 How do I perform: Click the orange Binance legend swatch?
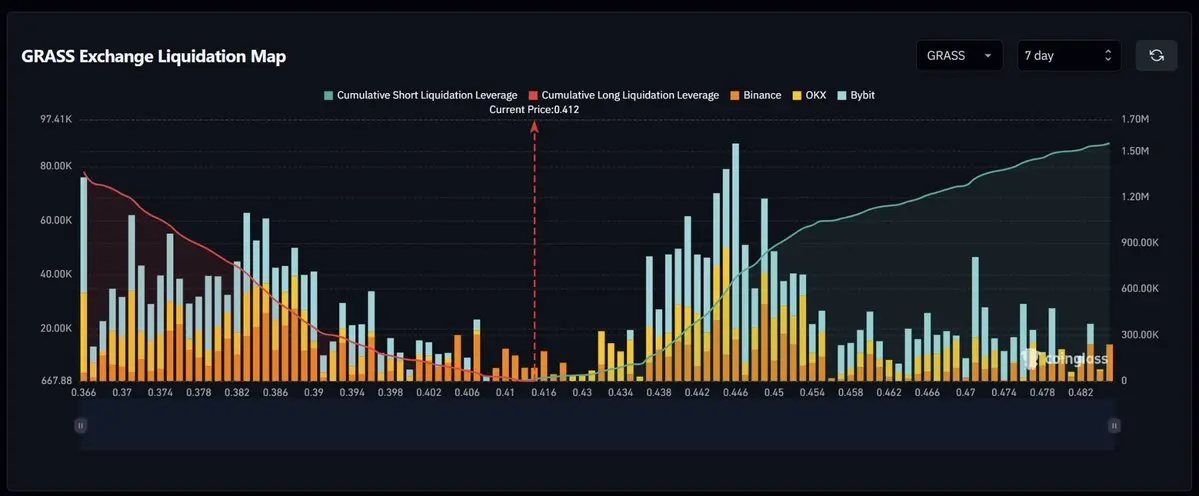(x=733, y=96)
